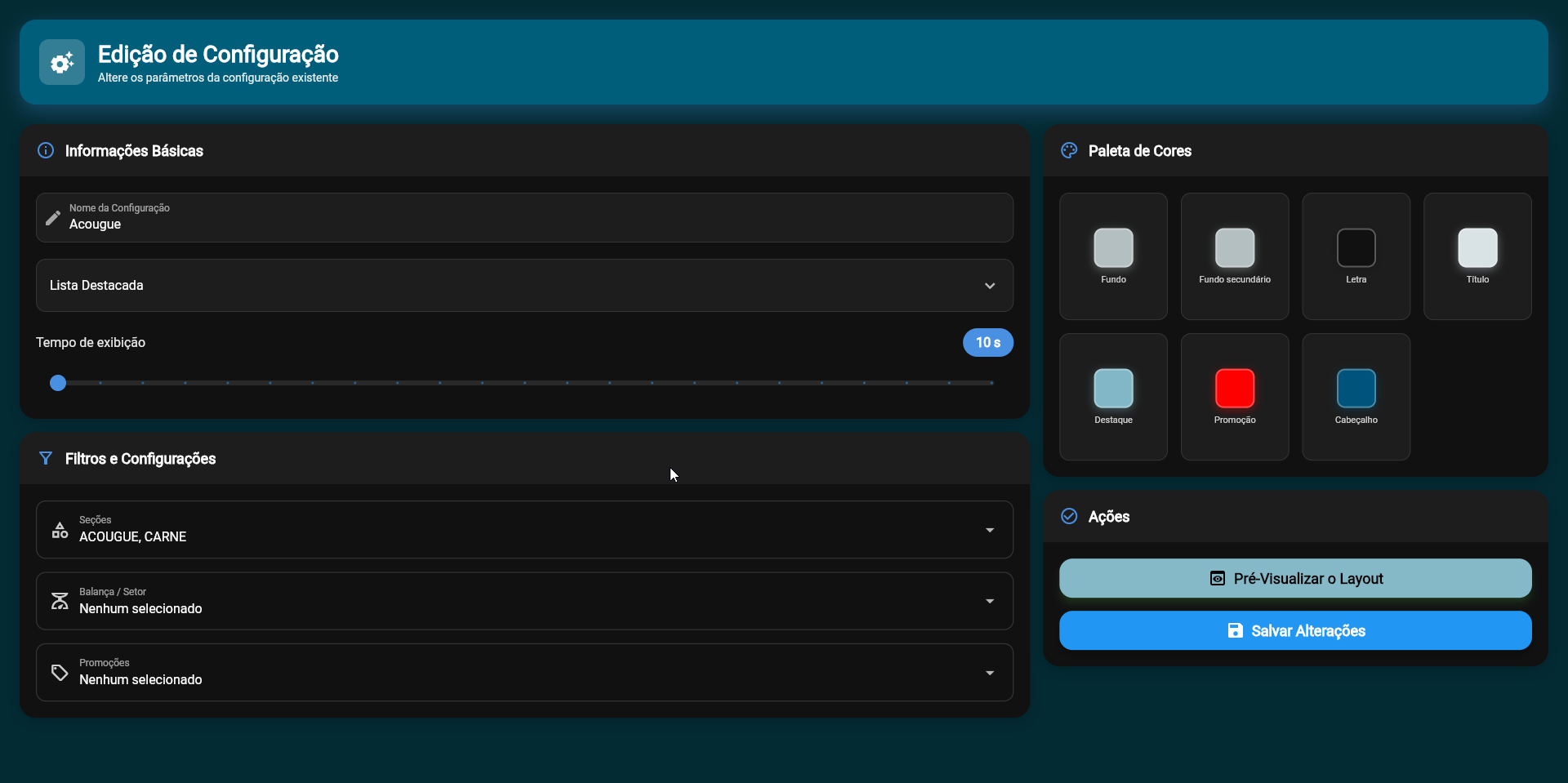Click the Salvar Alterações button
Image resolution: width=1568 pixels, height=783 pixels.
[x=1295, y=630]
